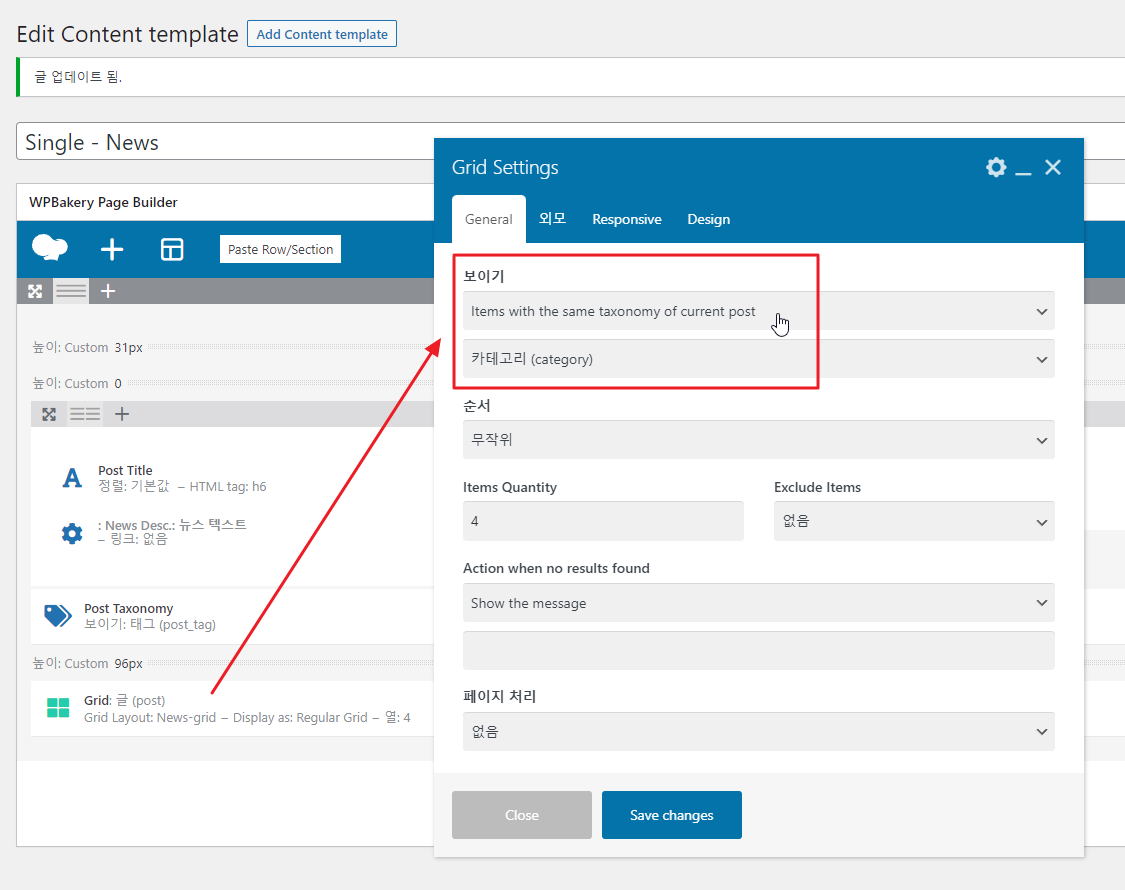Switch to the 외모 tab
Viewport: 1125px width, 890px height.
click(552, 219)
